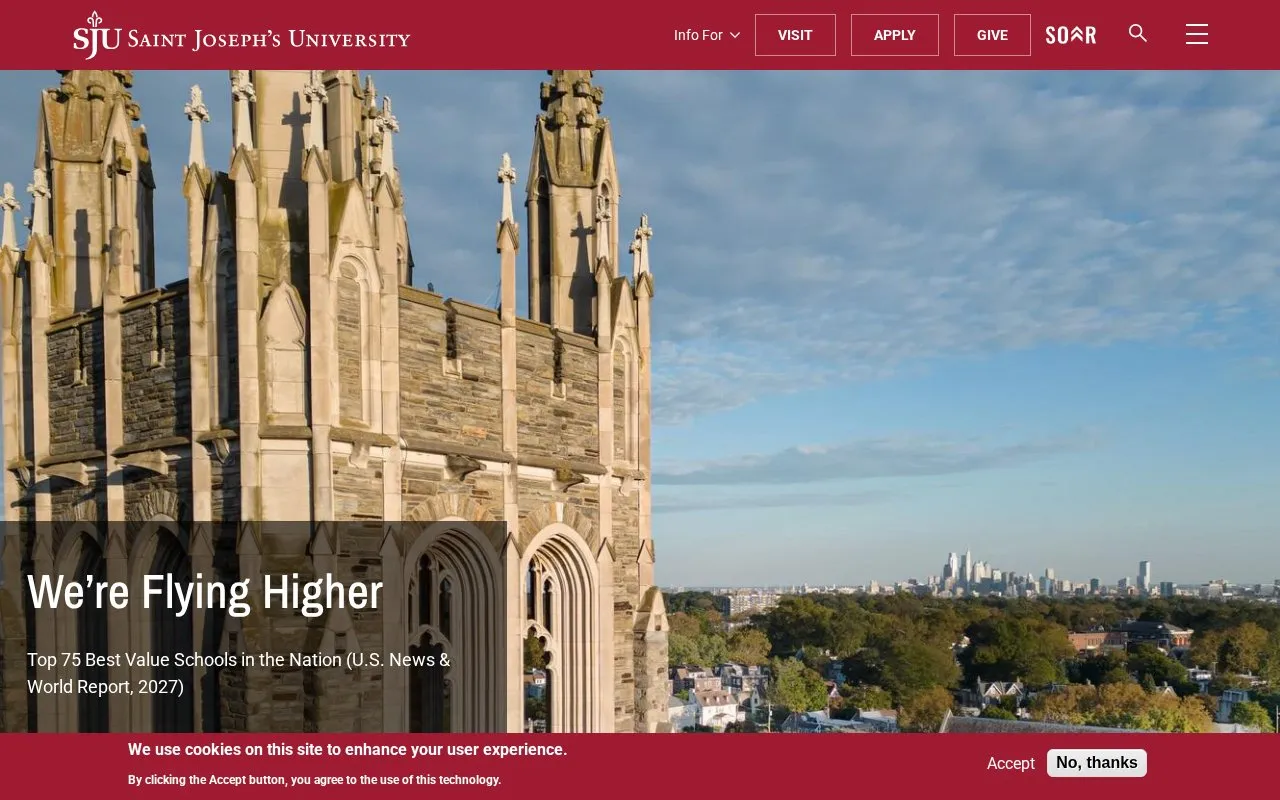This screenshot has width=1280, height=800.
Task: Click the GIVE button
Action: [992, 35]
